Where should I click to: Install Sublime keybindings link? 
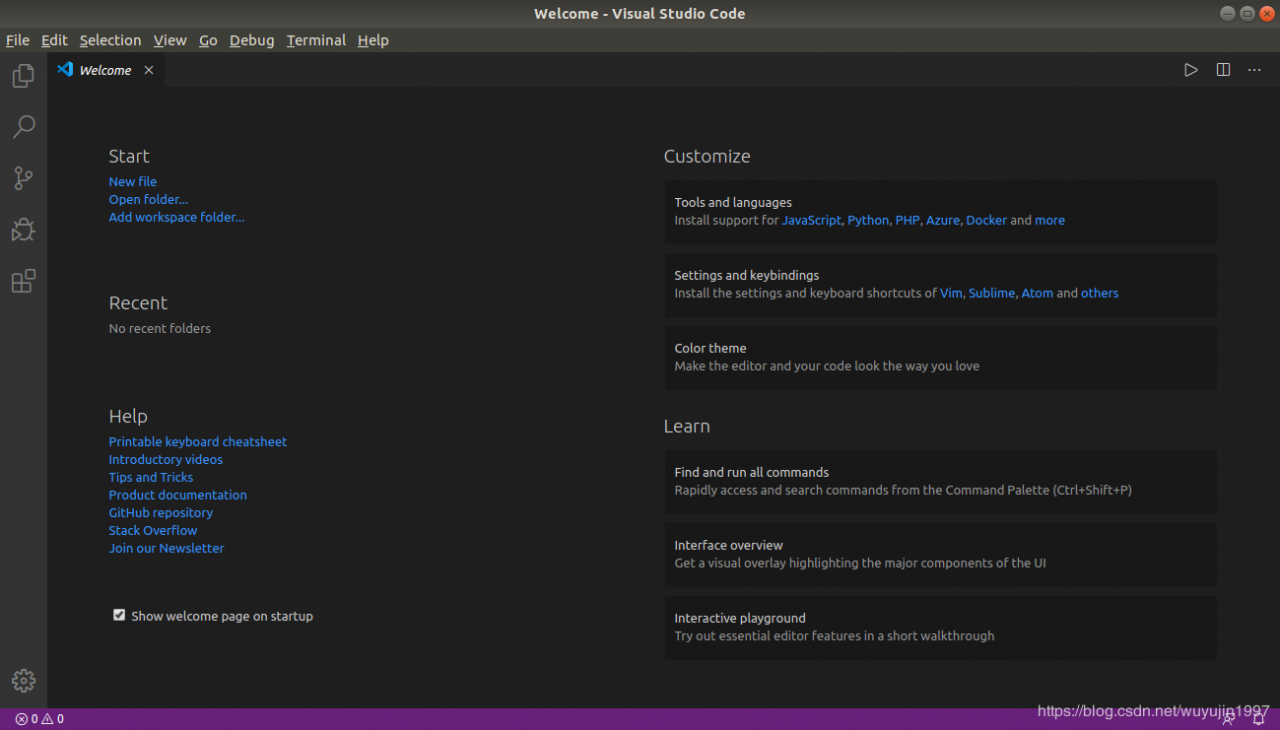point(992,293)
